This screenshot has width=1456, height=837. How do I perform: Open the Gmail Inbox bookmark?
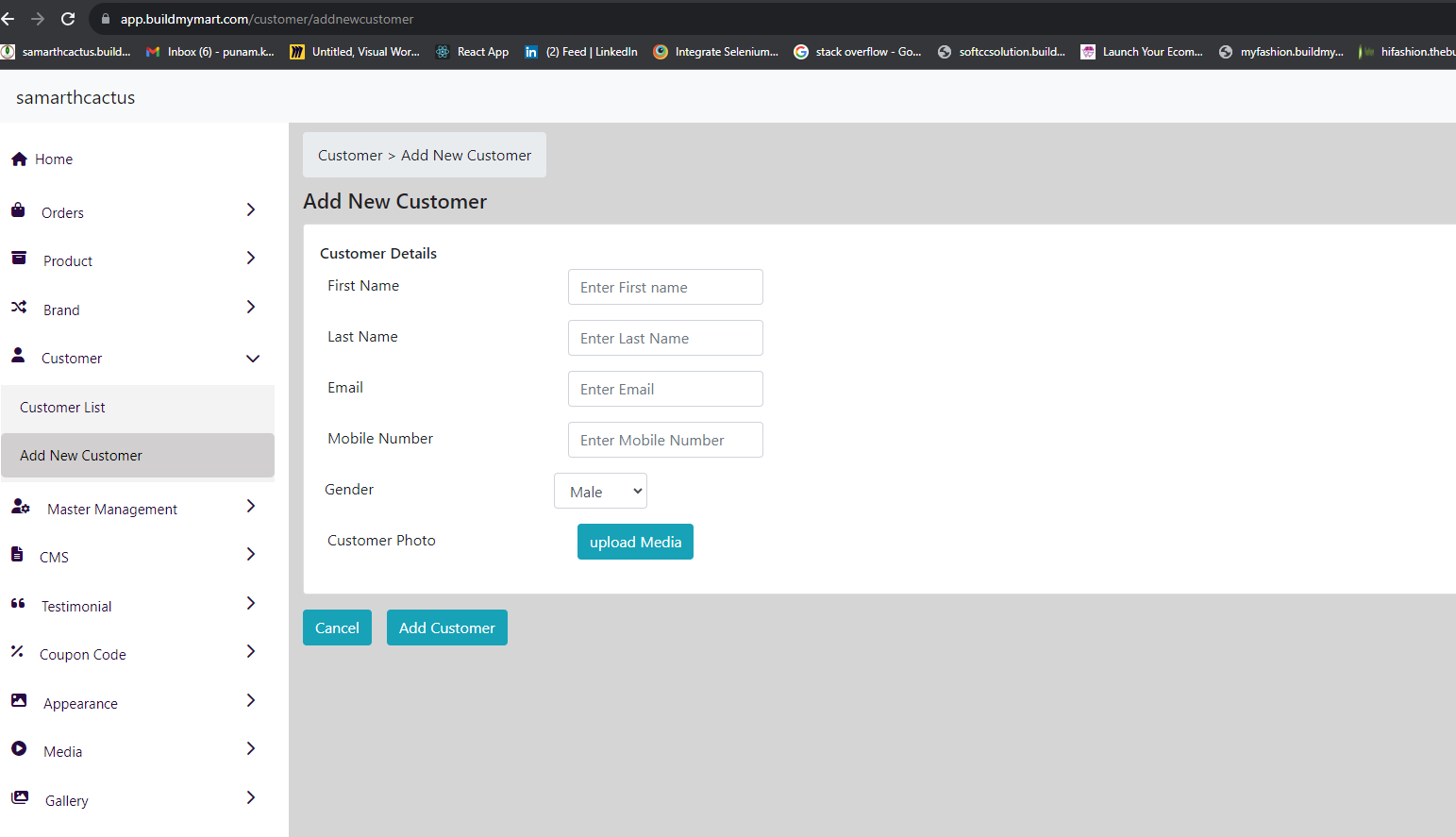pyautogui.click(x=209, y=52)
